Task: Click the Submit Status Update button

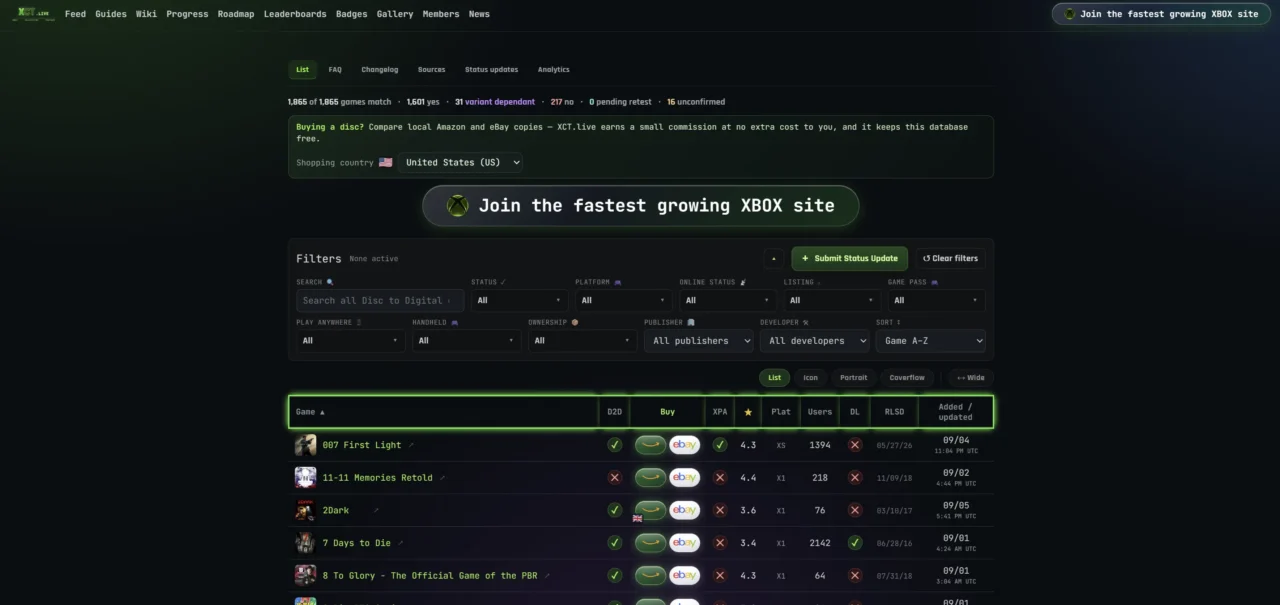Action: [850, 259]
